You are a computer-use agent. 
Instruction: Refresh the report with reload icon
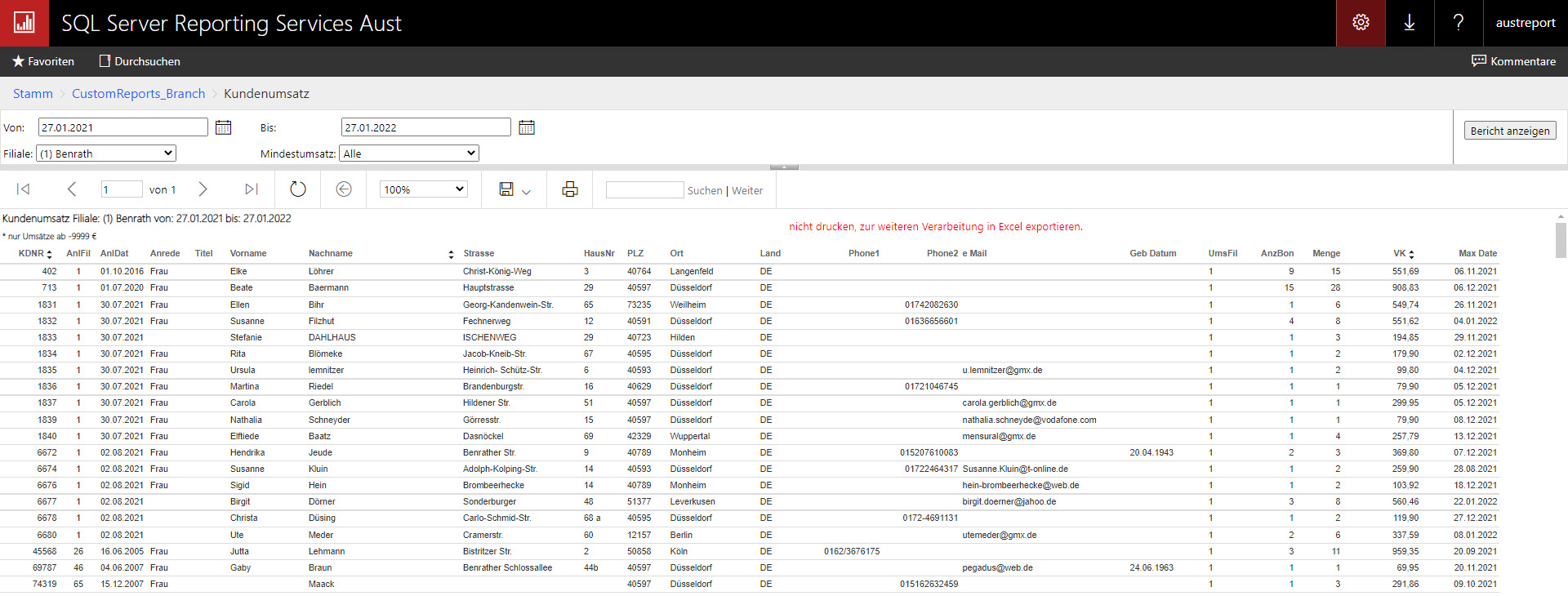pyautogui.click(x=298, y=189)
